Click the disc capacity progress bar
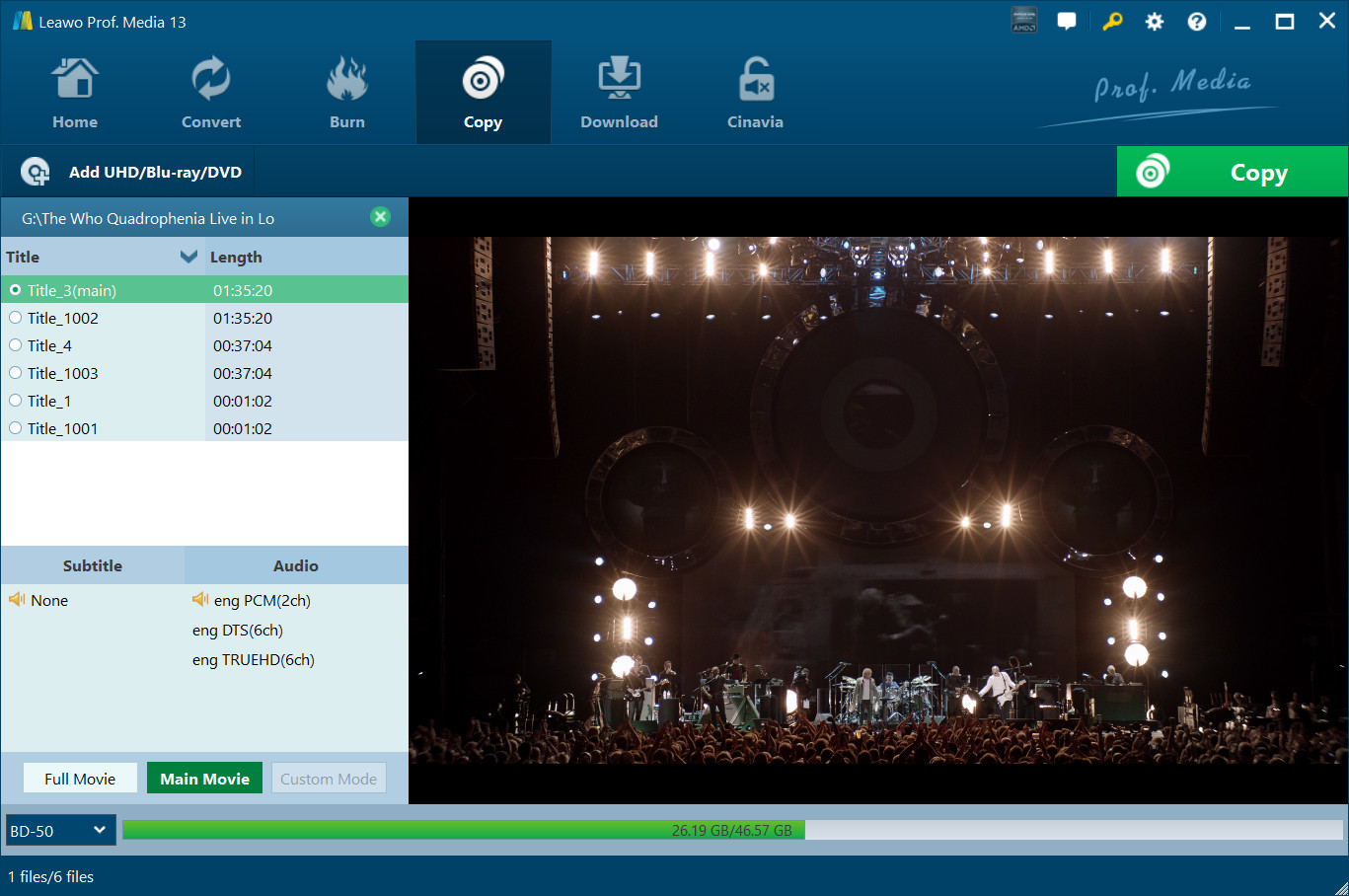This screenshot has height=896, width=1349. tap(731, 831)
